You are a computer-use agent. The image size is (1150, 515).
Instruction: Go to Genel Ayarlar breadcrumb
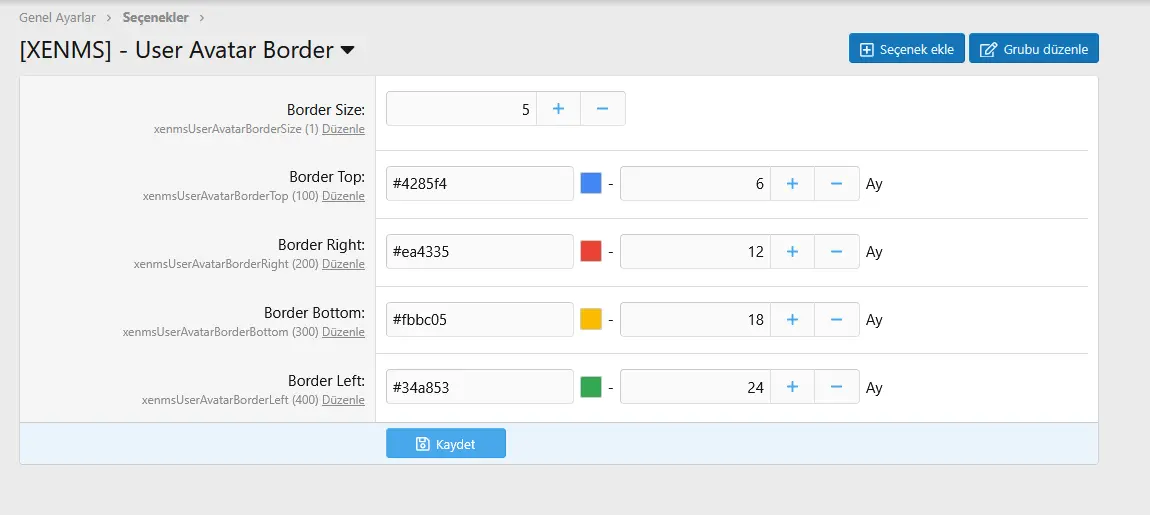pos(57,17)
